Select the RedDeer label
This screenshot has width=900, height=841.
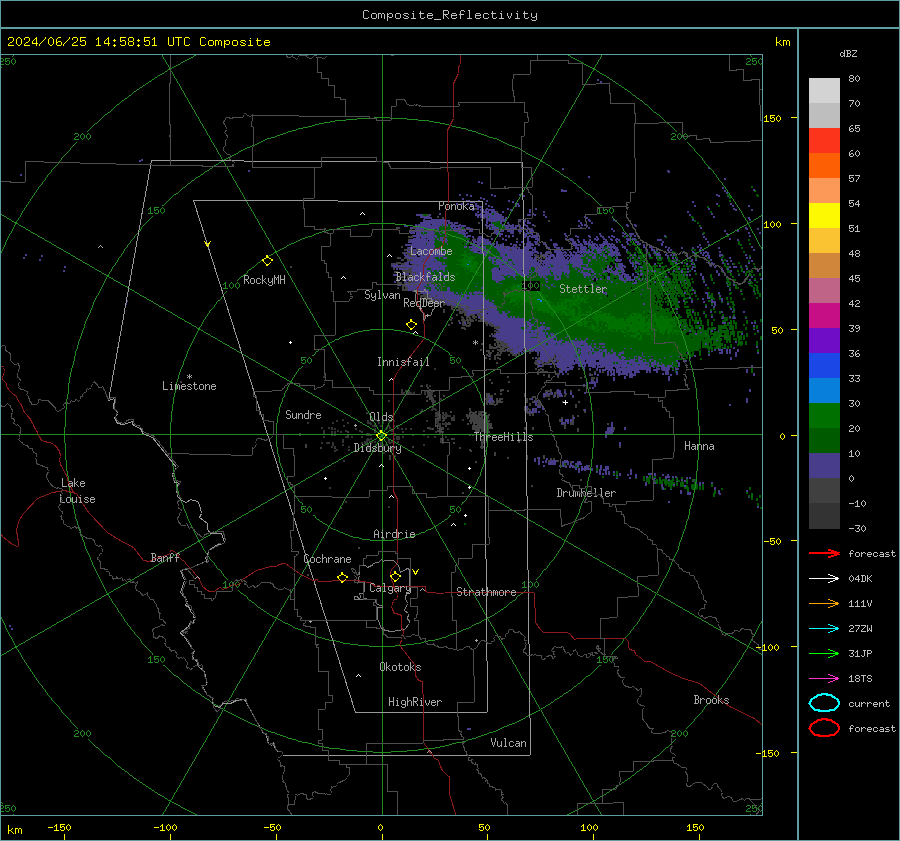tap(424, 303)
